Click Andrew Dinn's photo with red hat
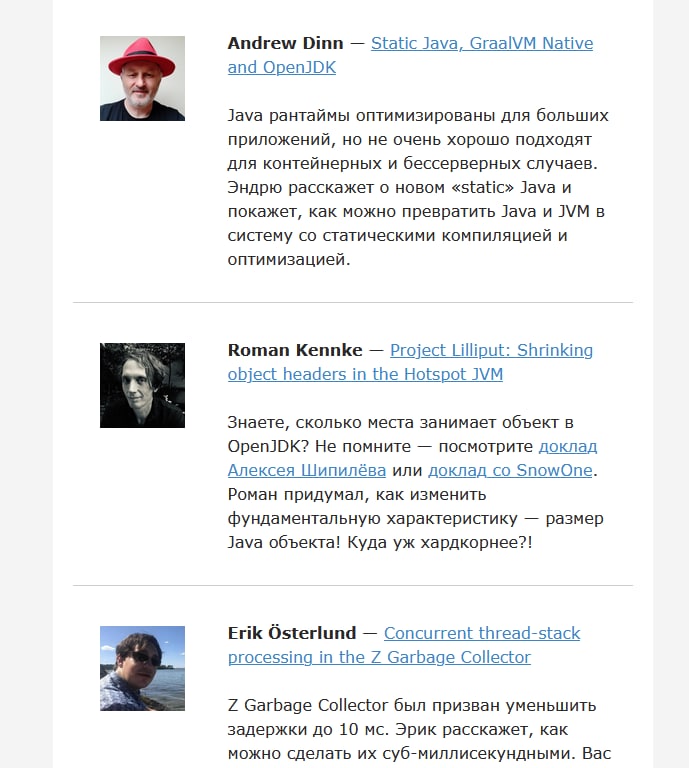The height and width of the screenshot is (768, 689). (142, 78)
